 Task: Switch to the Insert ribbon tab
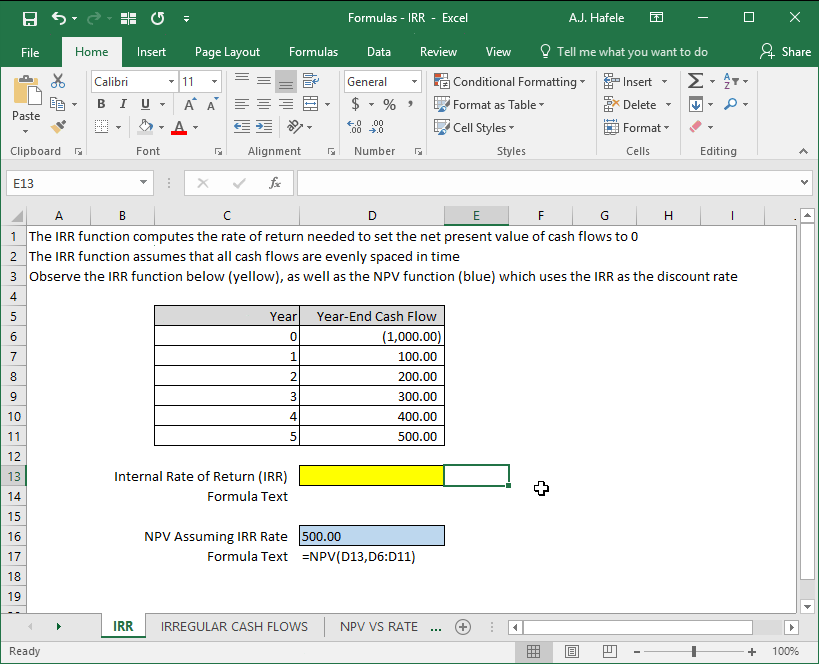(x=151, y=52)
